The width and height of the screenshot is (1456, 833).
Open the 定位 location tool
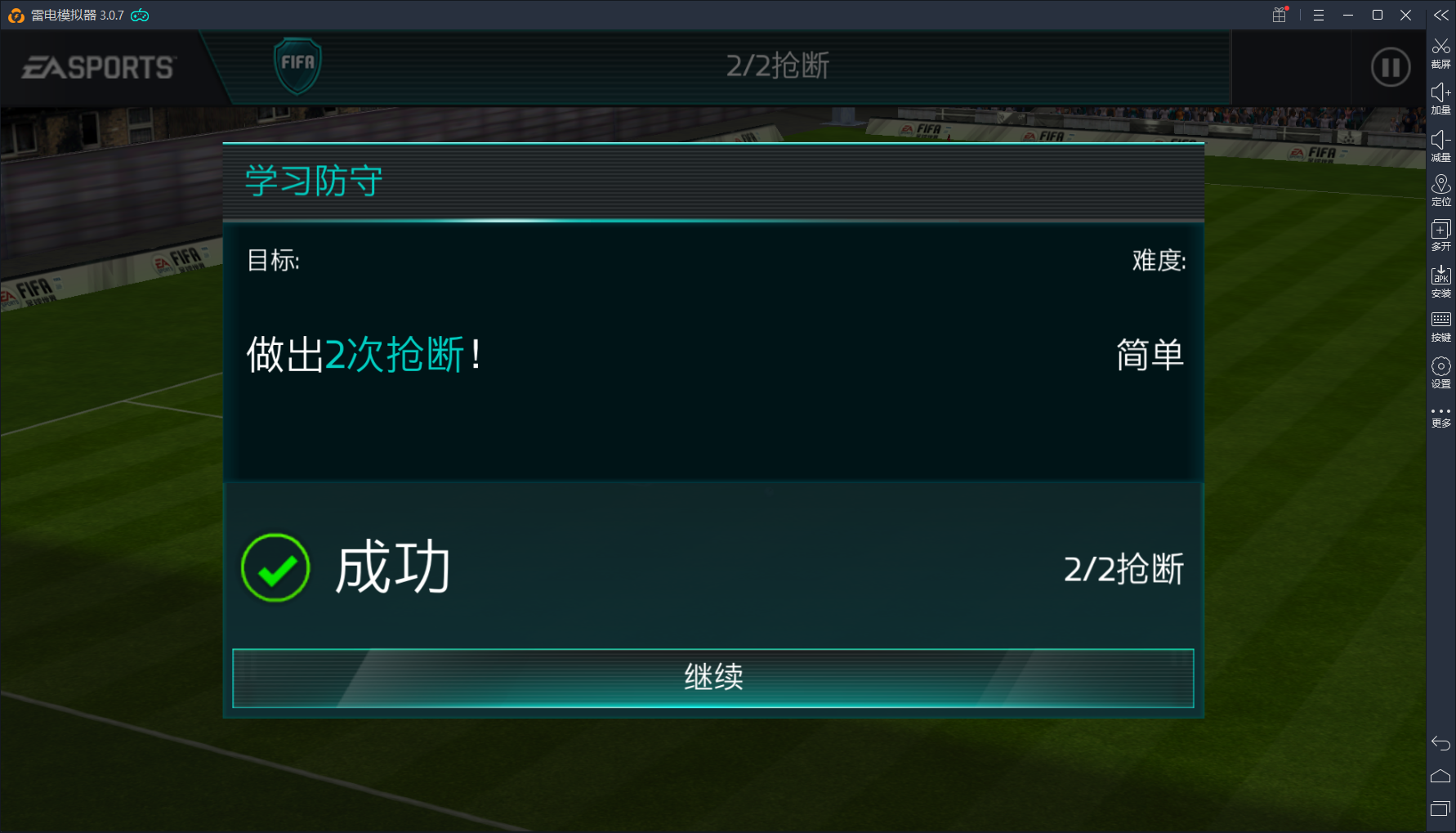(x=1440, y=190)
